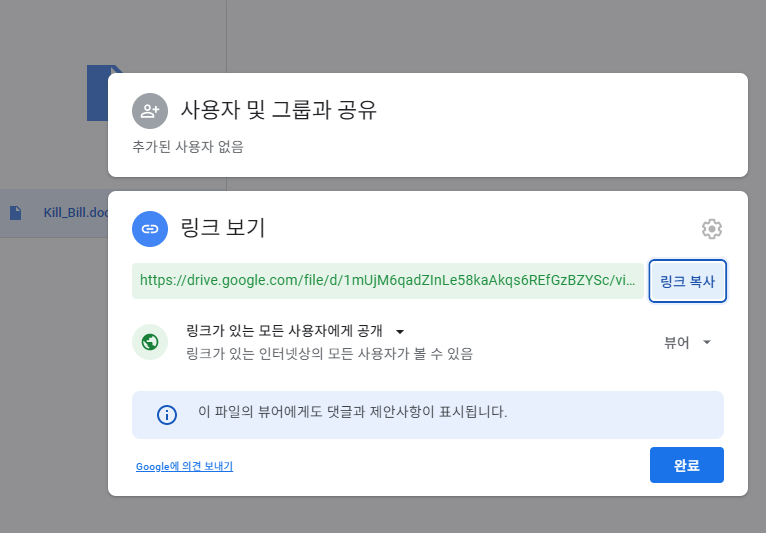Open link settings gear icon
The width and height of the screenshot is (766, 533).
(712, 229)
